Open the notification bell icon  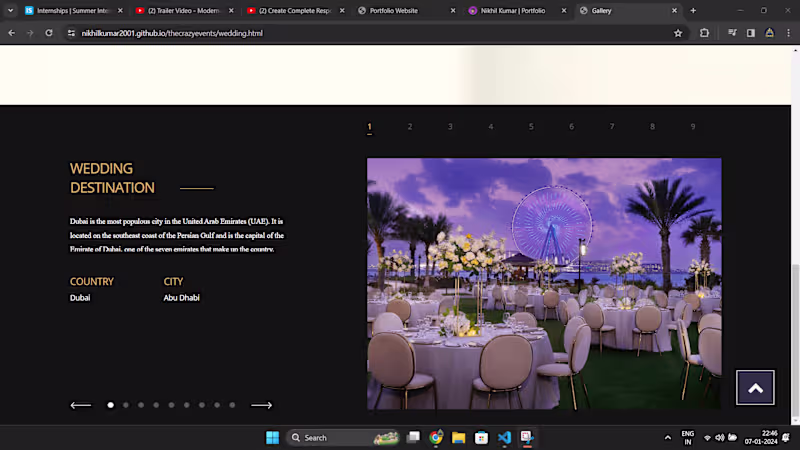(x=786, y=438)
